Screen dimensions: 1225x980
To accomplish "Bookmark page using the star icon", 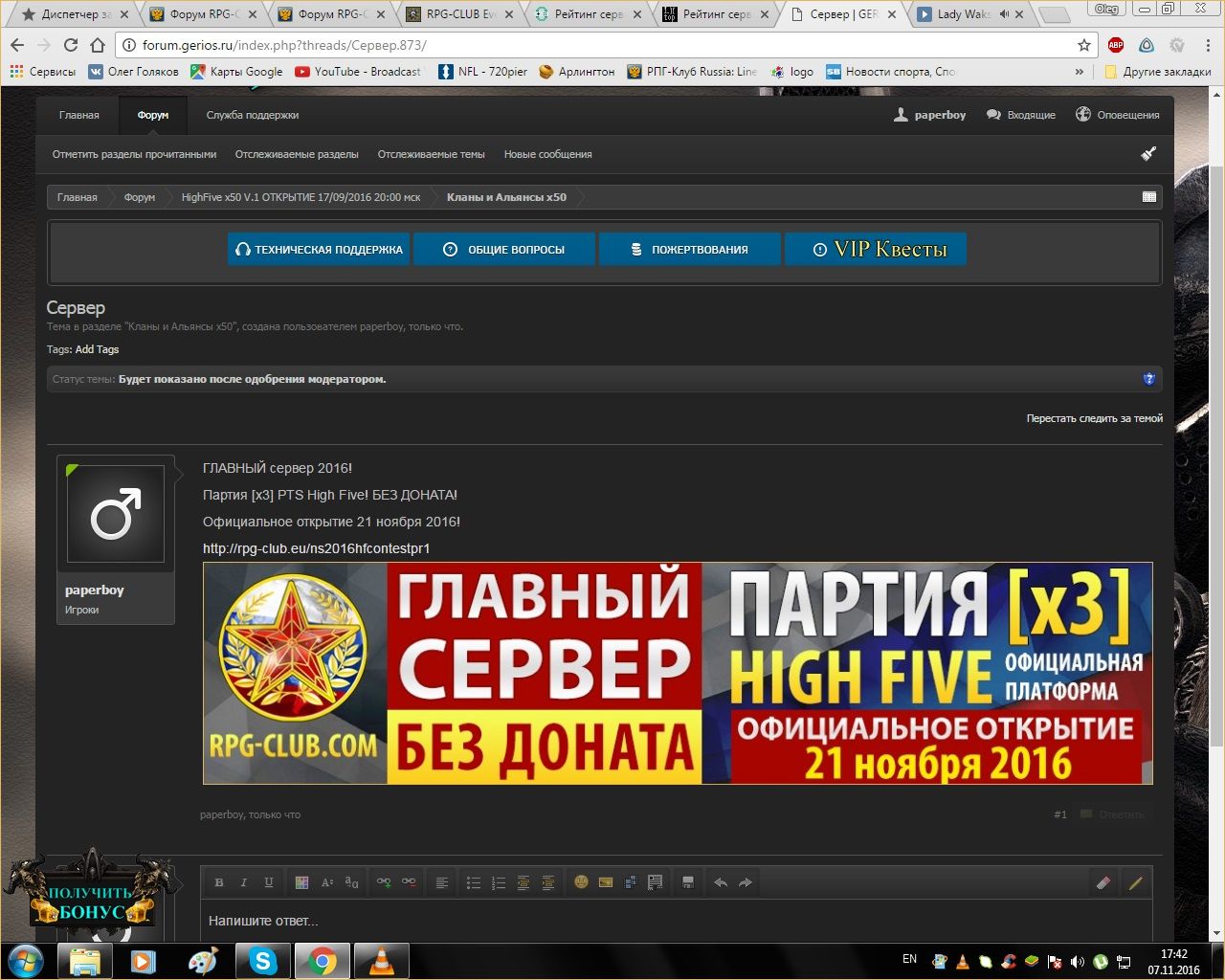I will [1084, 45].
